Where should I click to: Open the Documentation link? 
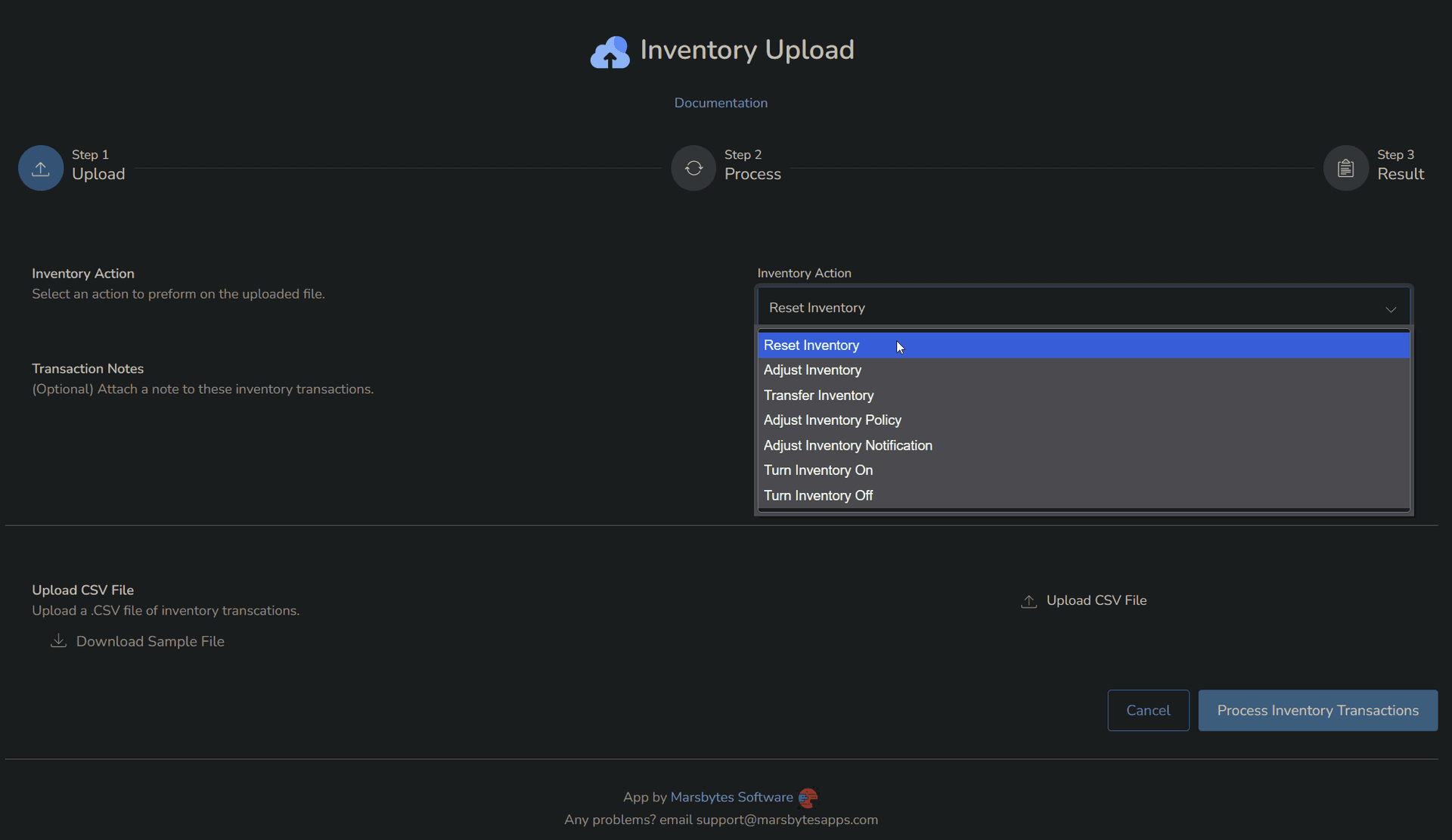pyautogui.click(x=720, y=102)
